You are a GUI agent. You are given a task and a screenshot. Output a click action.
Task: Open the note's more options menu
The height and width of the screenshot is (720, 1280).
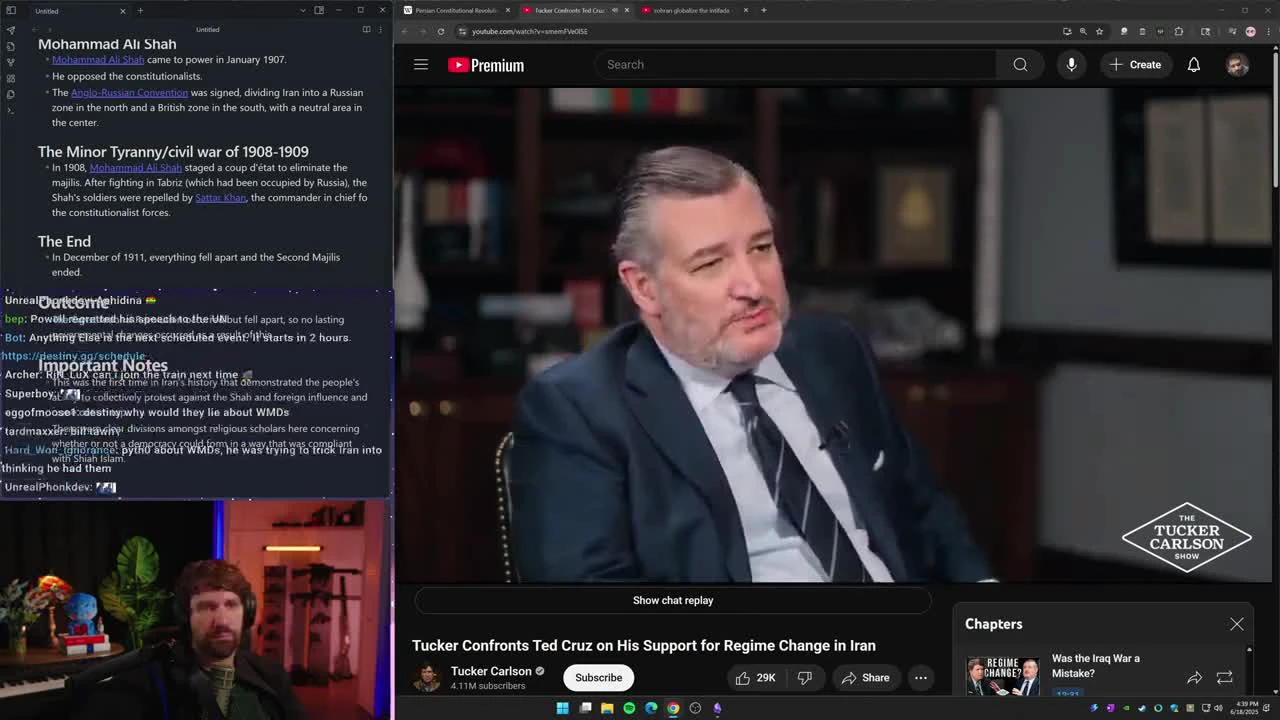tap(380, 29)
